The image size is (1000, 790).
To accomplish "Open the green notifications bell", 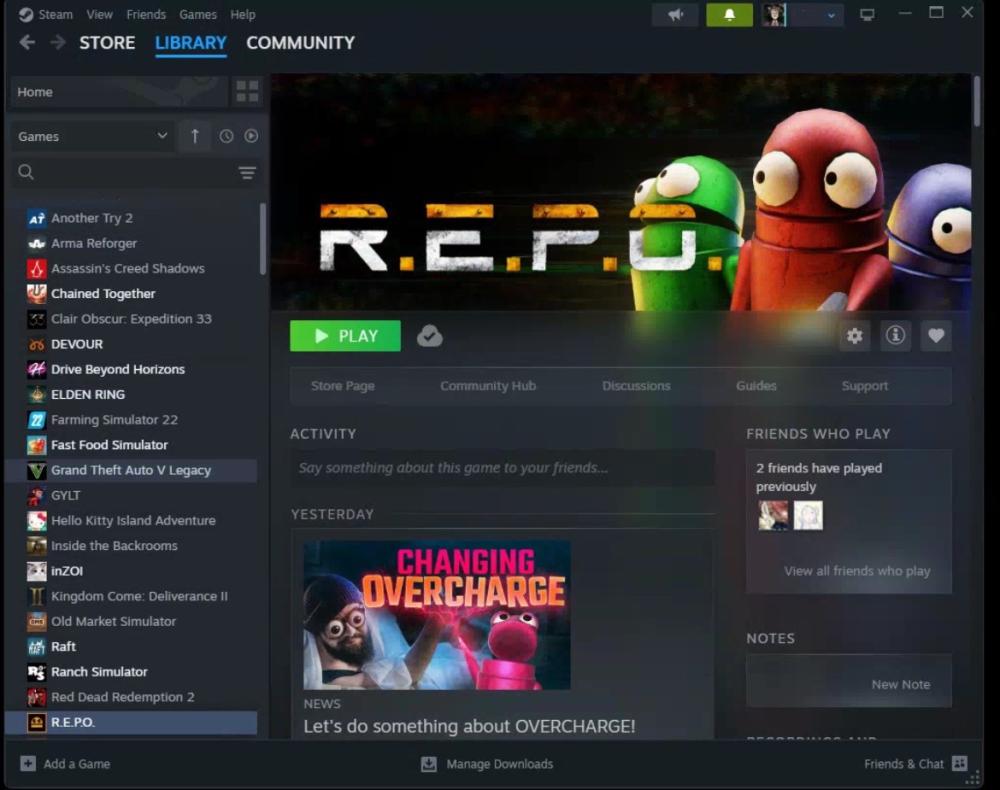I will point(730,15).
